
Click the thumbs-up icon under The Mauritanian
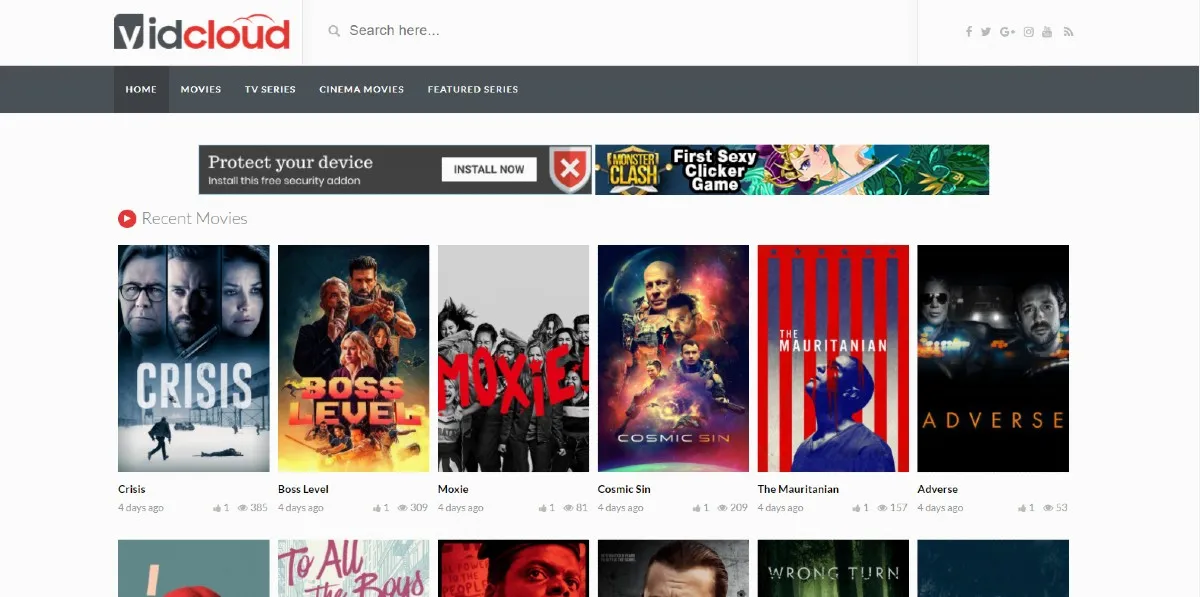(857, 508)
